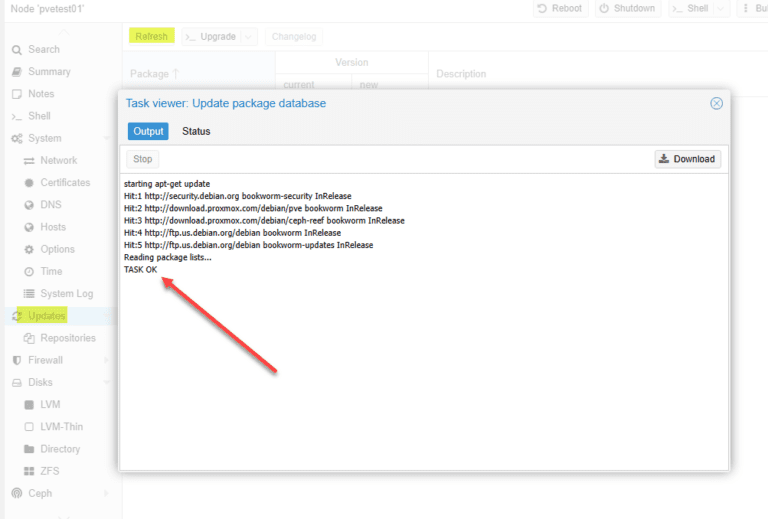This screenshot has width=768, height=519.
Task: Expand the Ceph section arrow
Action: click(106, 494)
